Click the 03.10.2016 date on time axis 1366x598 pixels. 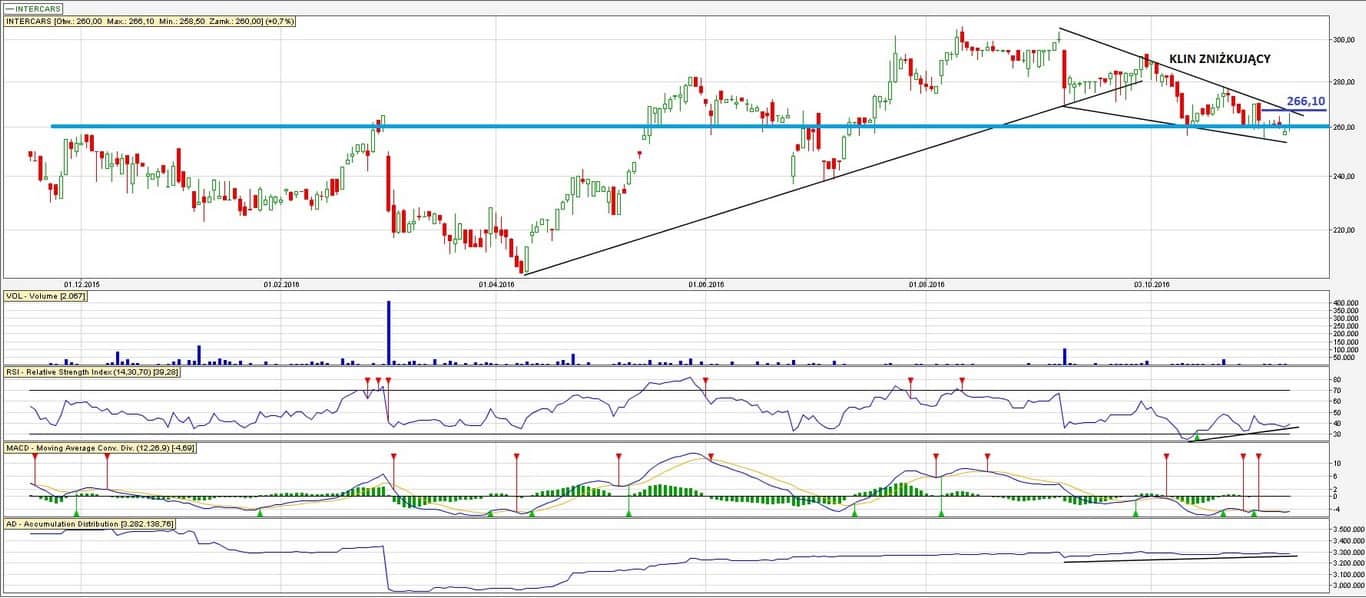click(x=1151, y=285)
